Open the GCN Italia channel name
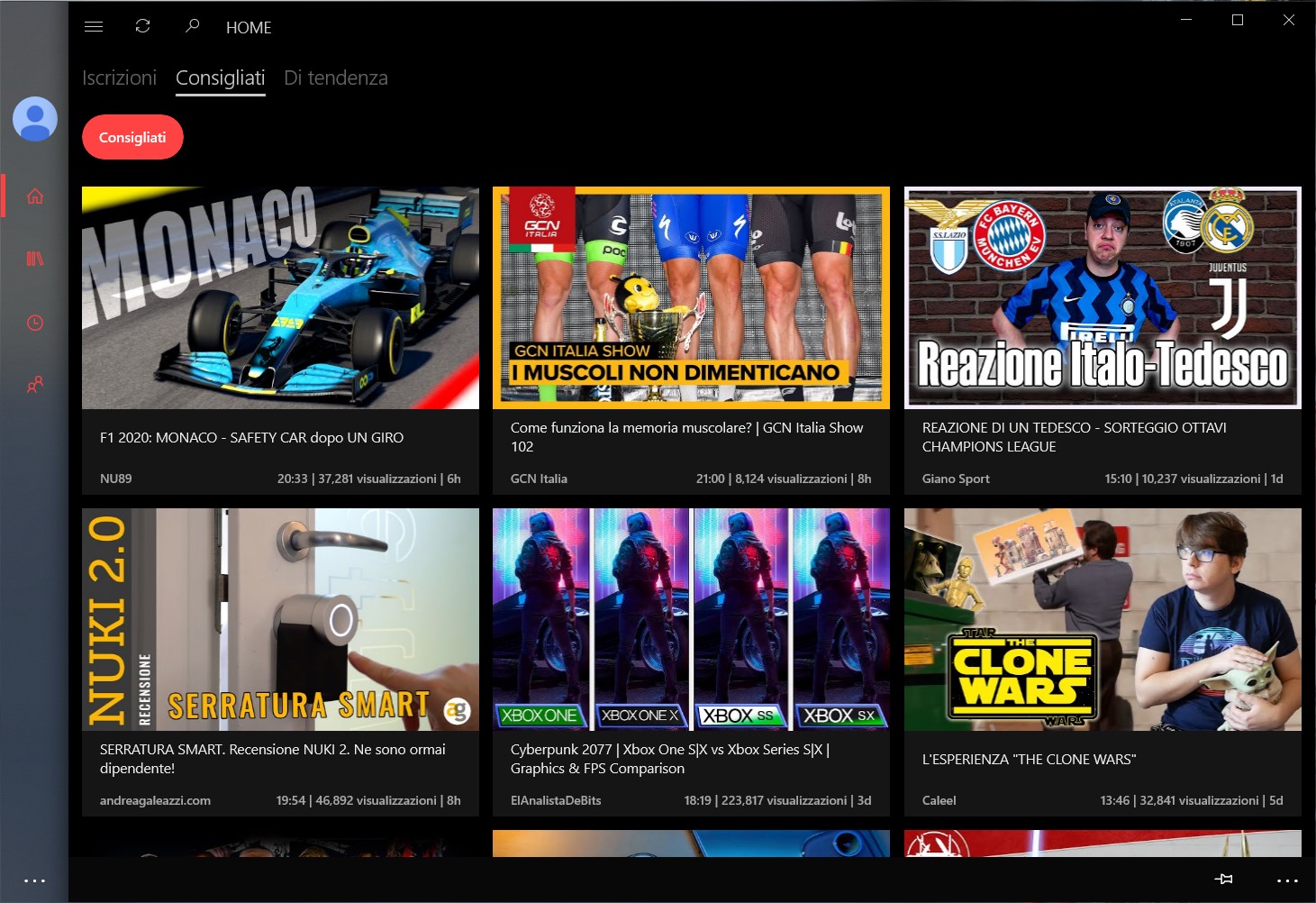 tap(539, 479)
